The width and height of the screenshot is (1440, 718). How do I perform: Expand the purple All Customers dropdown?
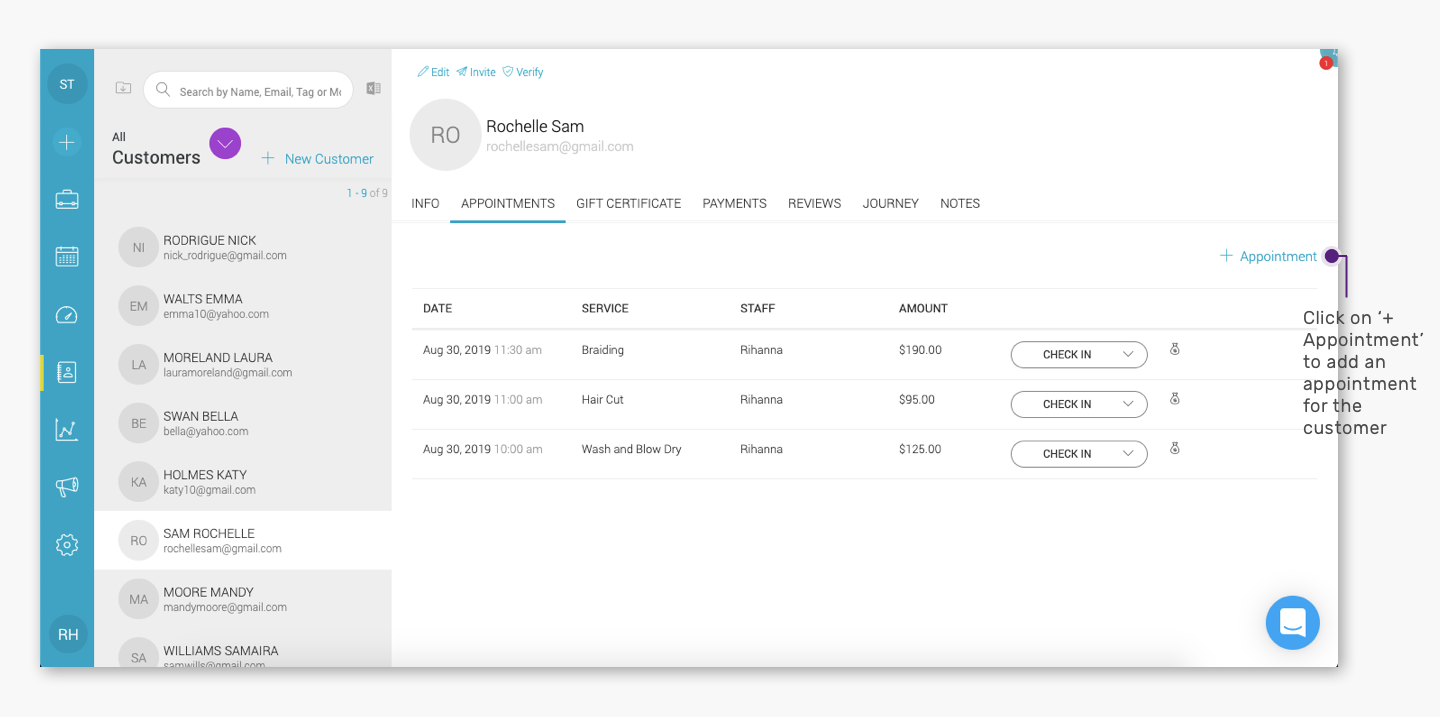(225, 144)
